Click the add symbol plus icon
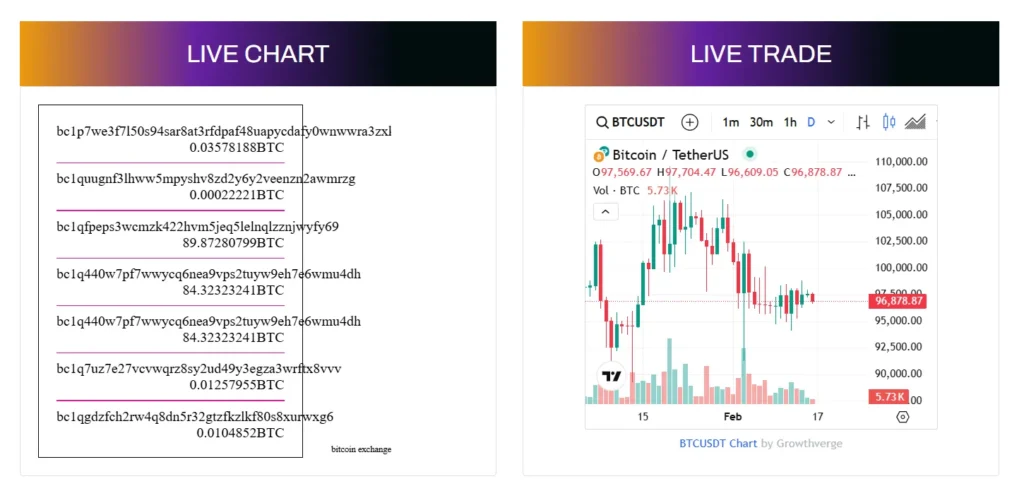1024x491 pixels. click(x=689, y=122)
